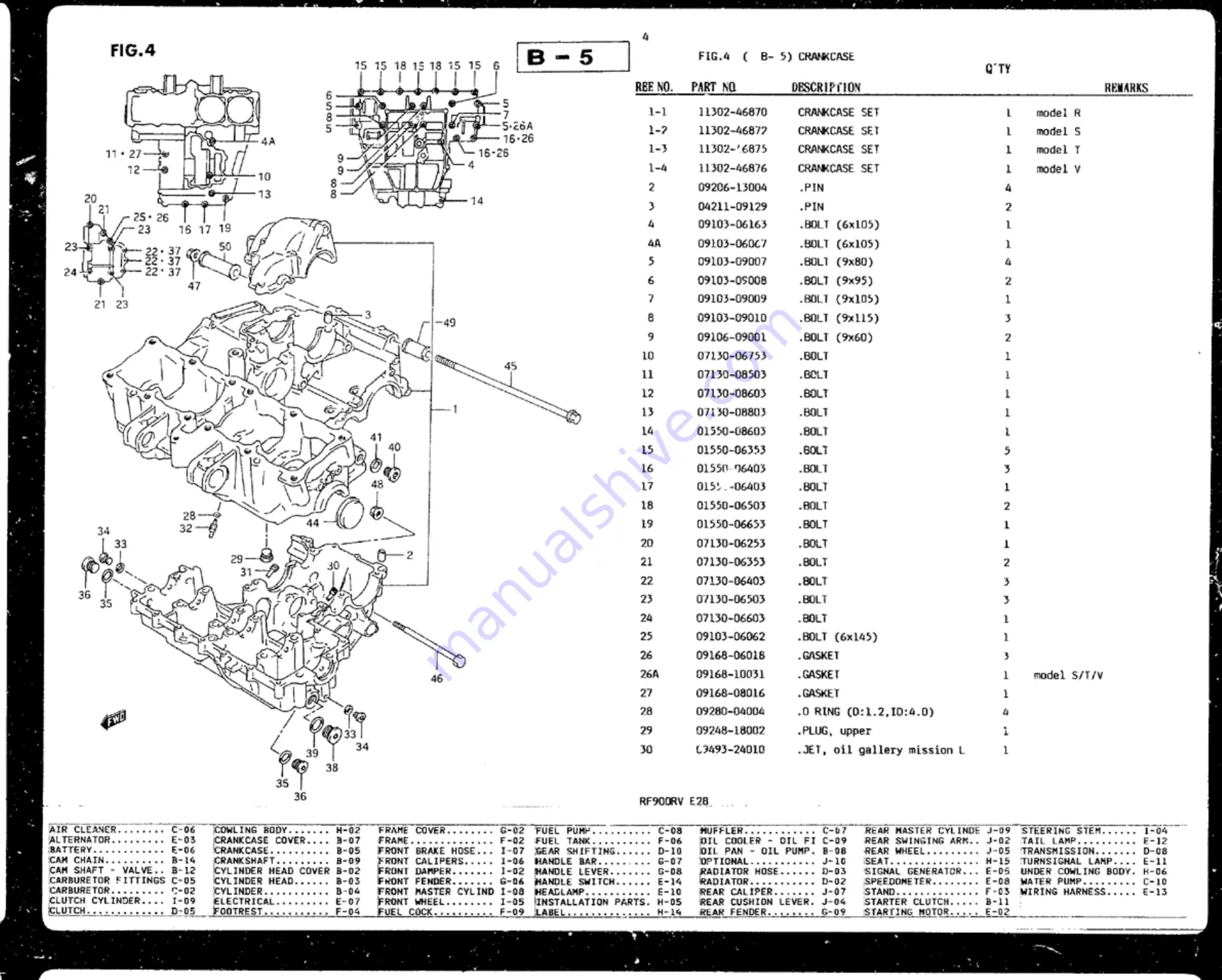
Task: Click the 'PART NO.' column header
Action: coord(713,87)
